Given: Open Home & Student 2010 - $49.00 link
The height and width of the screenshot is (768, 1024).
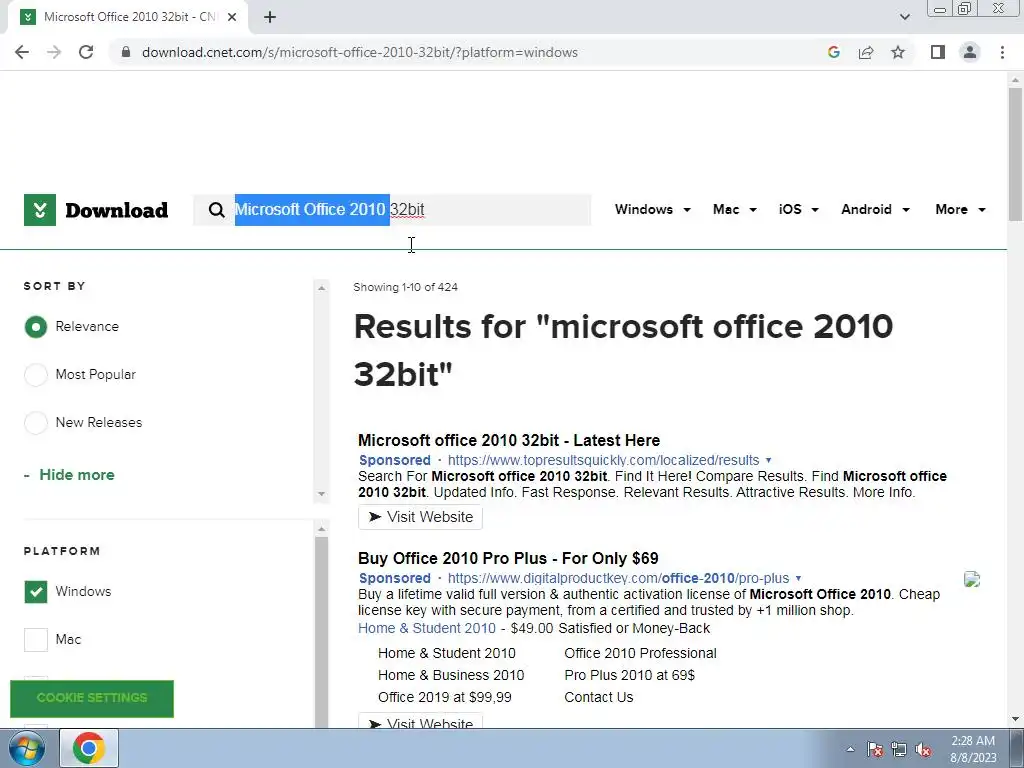Looking at the screenshot, I should point(426,628).
